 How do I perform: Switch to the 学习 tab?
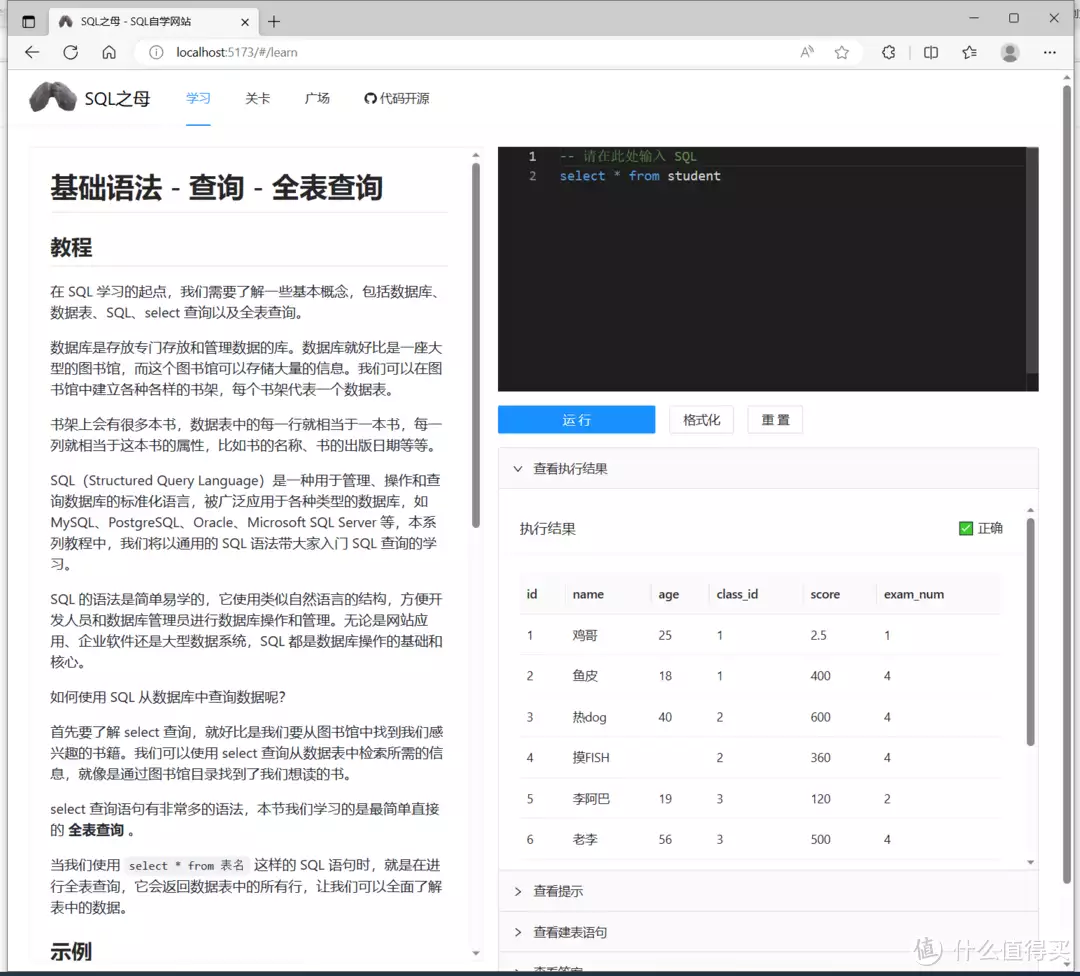click(198, 98)
